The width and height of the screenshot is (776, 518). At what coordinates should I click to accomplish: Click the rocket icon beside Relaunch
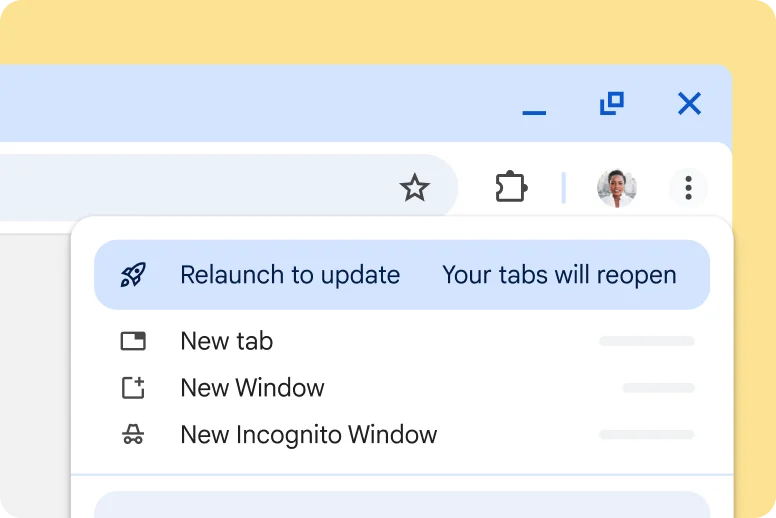pyautogui.click(x=133, y=275)
